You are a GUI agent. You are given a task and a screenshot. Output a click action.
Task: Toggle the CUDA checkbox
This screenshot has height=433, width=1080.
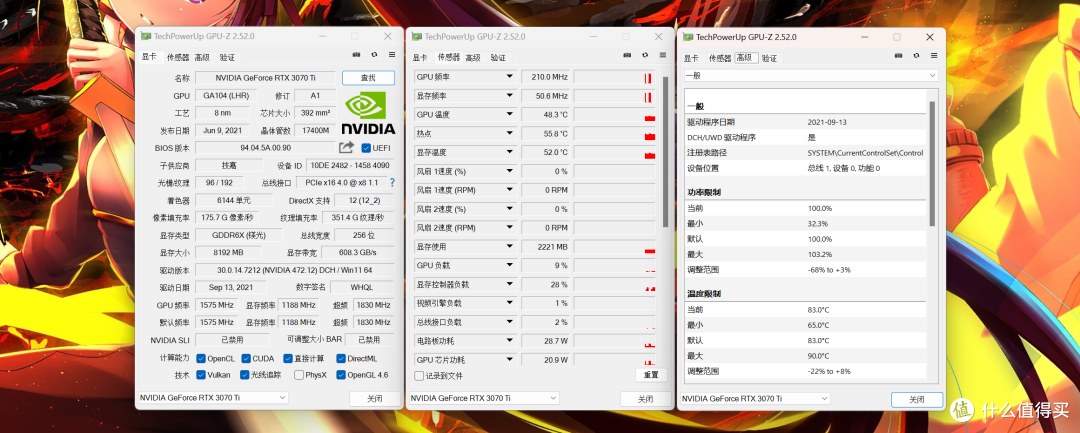(x=245, y=359)
